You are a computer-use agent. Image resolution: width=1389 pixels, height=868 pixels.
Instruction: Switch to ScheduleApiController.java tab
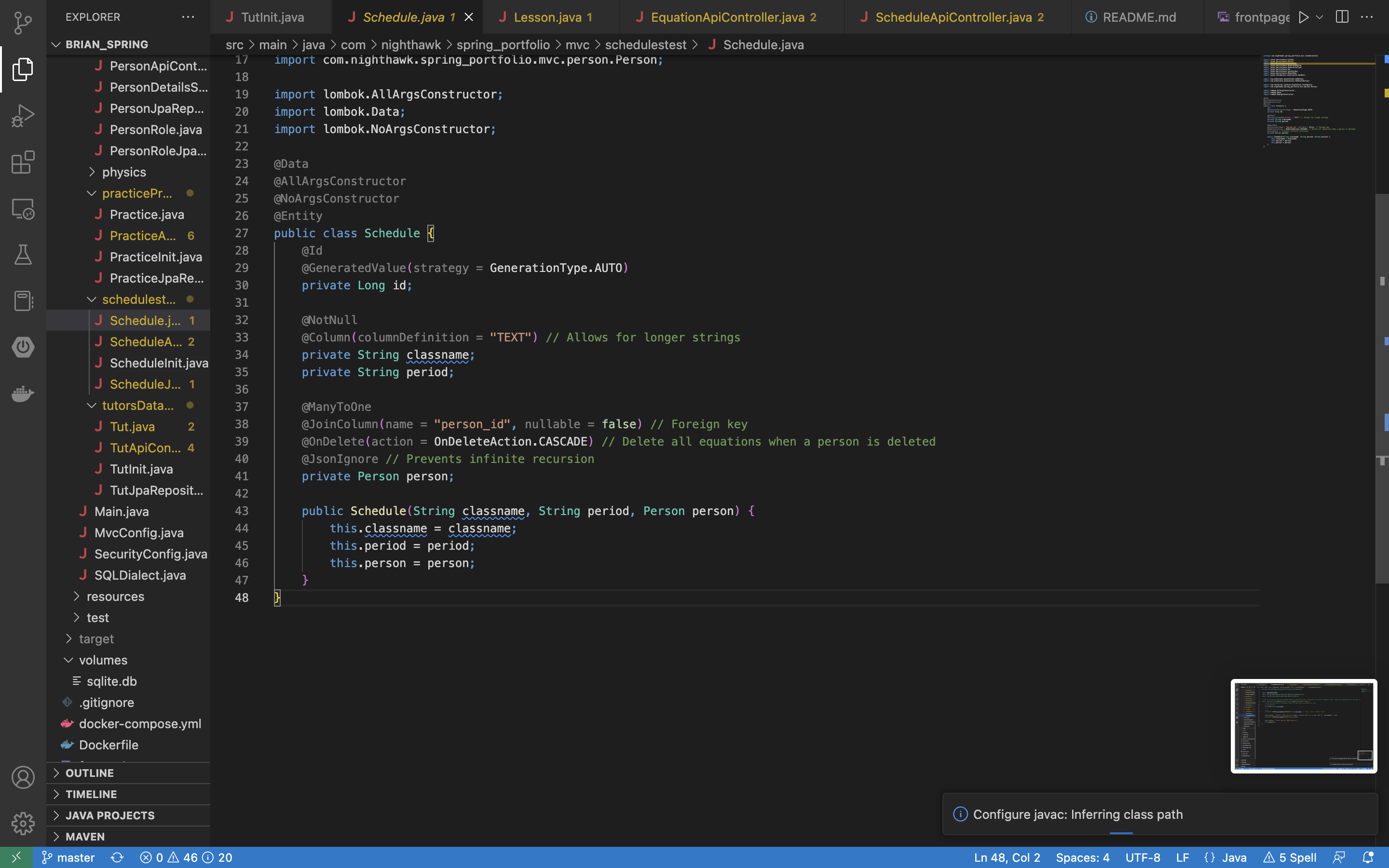pos(957,17)
